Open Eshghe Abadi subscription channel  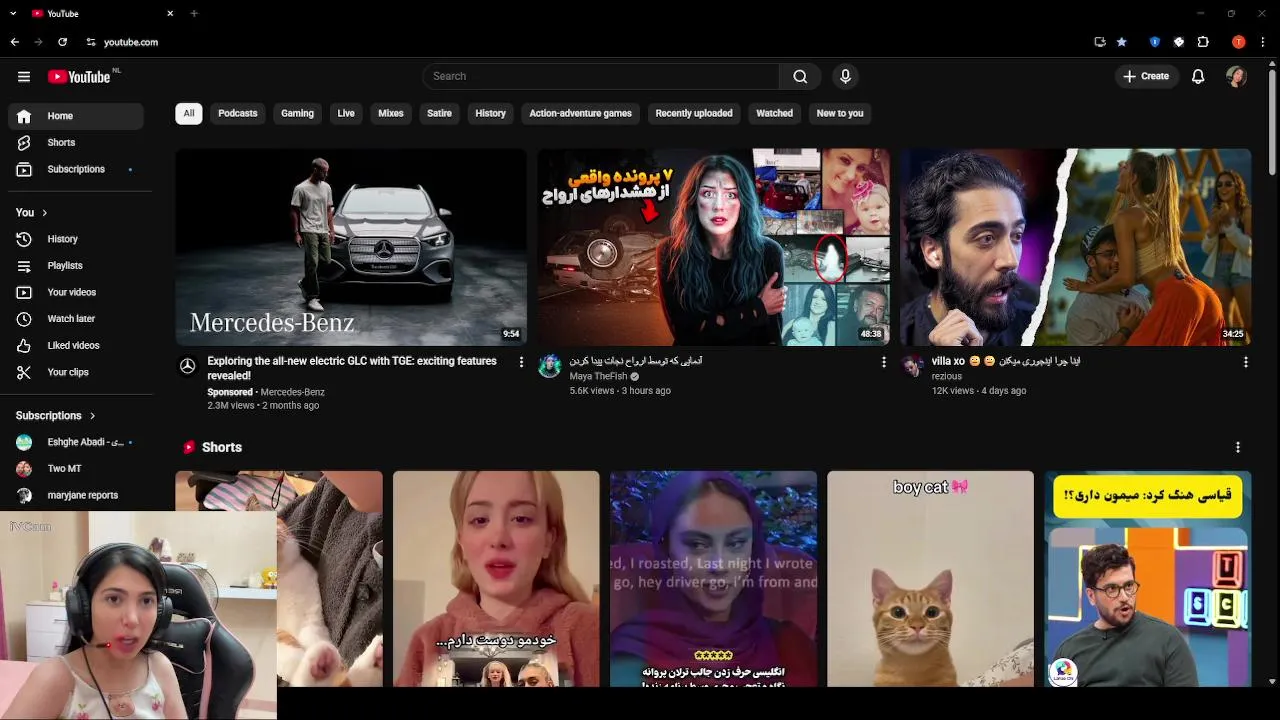coord(76,442)
